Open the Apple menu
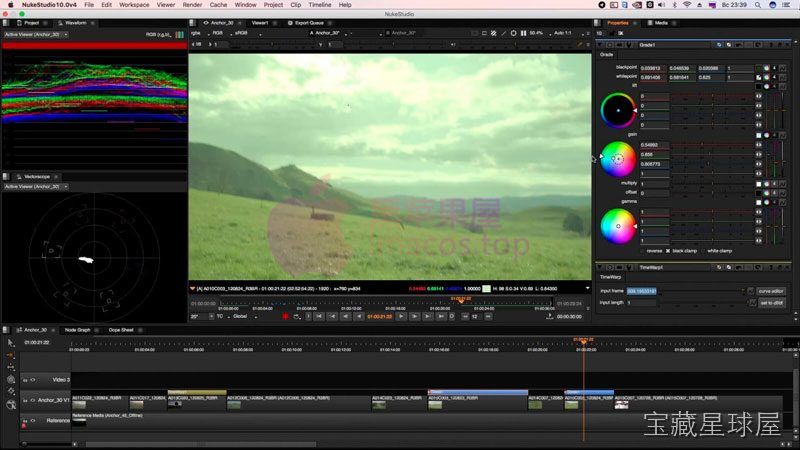 pos(10,5)
